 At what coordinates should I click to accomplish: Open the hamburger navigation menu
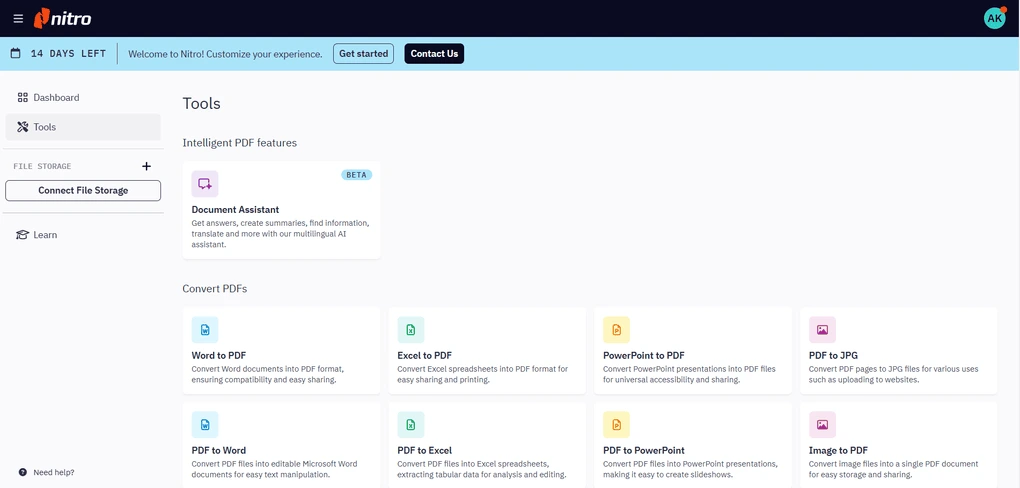18,18
